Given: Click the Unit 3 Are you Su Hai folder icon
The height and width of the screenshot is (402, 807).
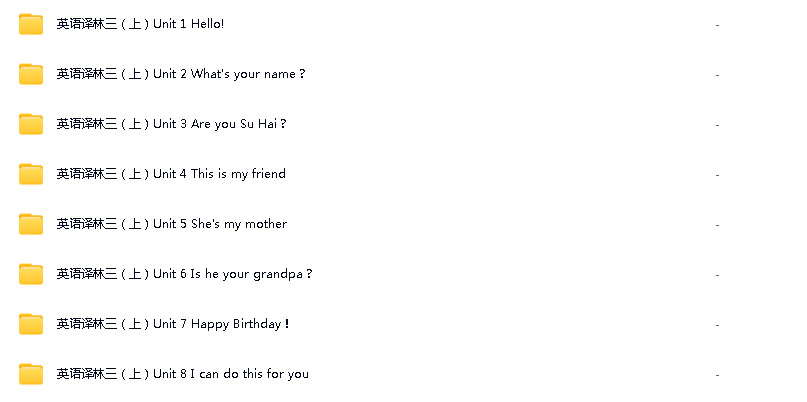Looking at the screenshot, I should click(x=31, y=124).
